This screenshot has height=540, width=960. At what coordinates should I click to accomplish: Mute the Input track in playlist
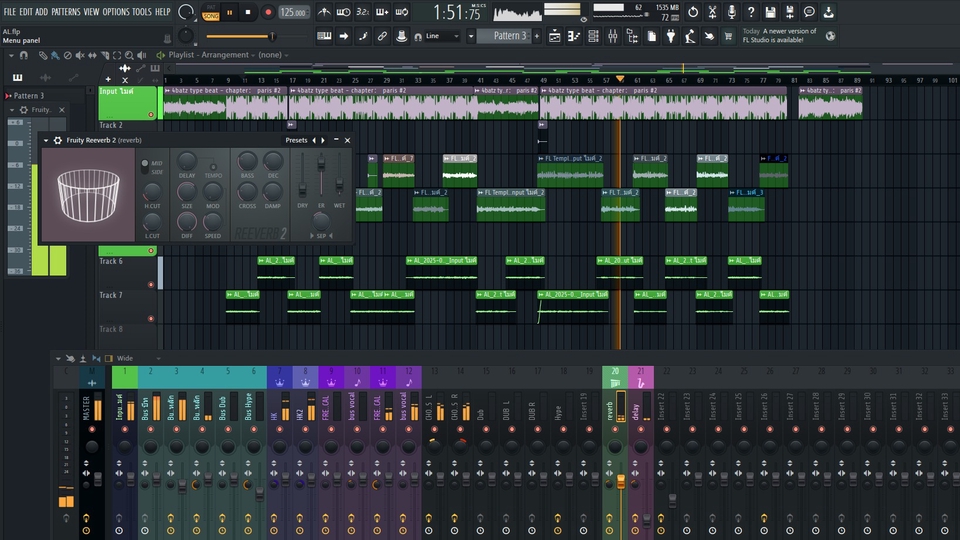coord(151,114)
